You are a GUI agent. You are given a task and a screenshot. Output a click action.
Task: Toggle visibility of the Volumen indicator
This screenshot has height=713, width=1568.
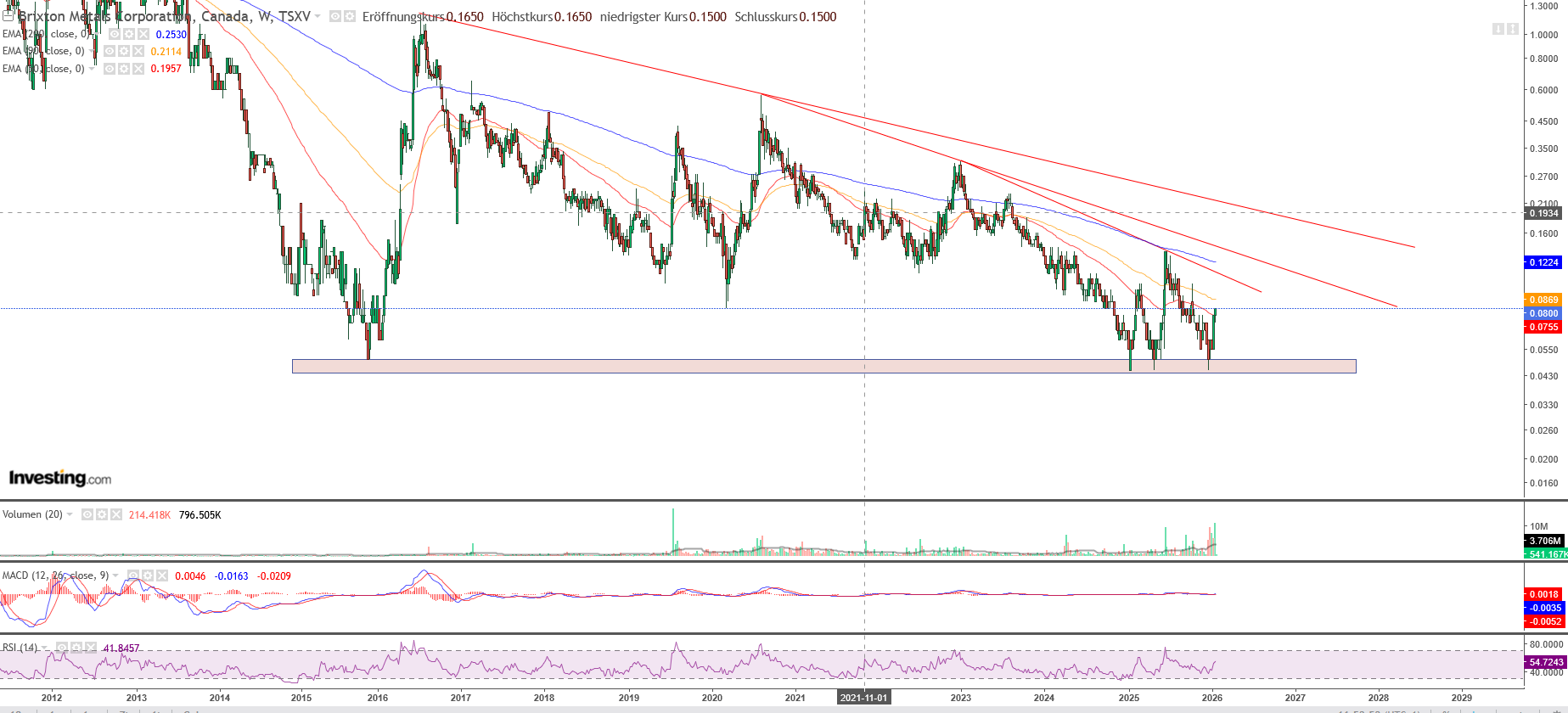coord(87,514)
